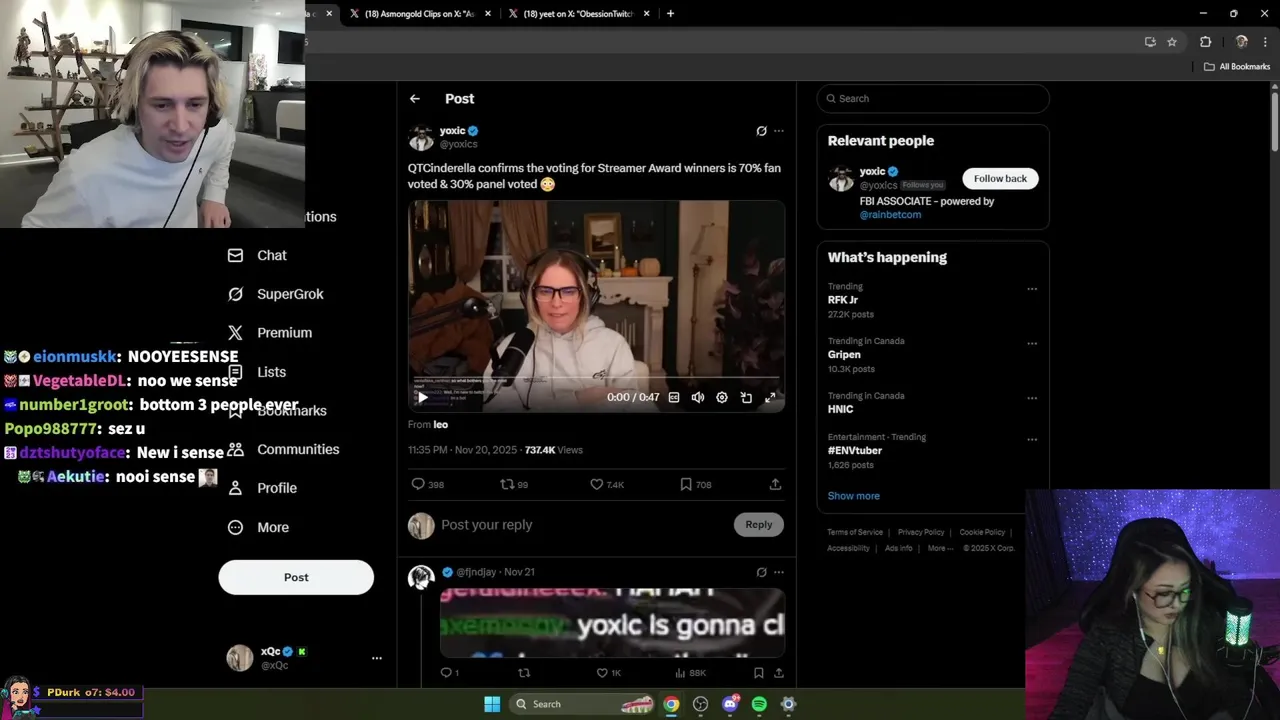Open Discord from the taskbar
The width and height of the screenshot is (1280, 720).
click(x=730, y=704)
